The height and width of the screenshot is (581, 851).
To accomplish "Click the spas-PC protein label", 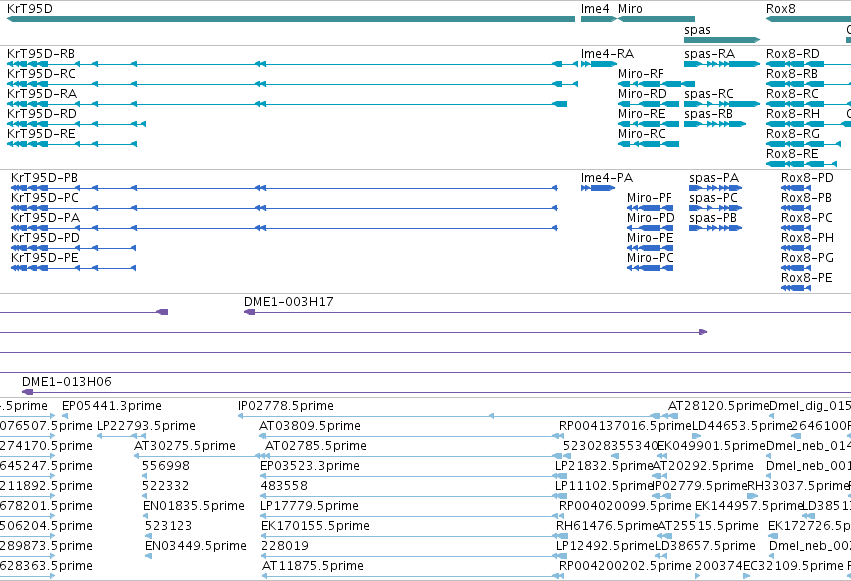I will click(x=713, y=198).
